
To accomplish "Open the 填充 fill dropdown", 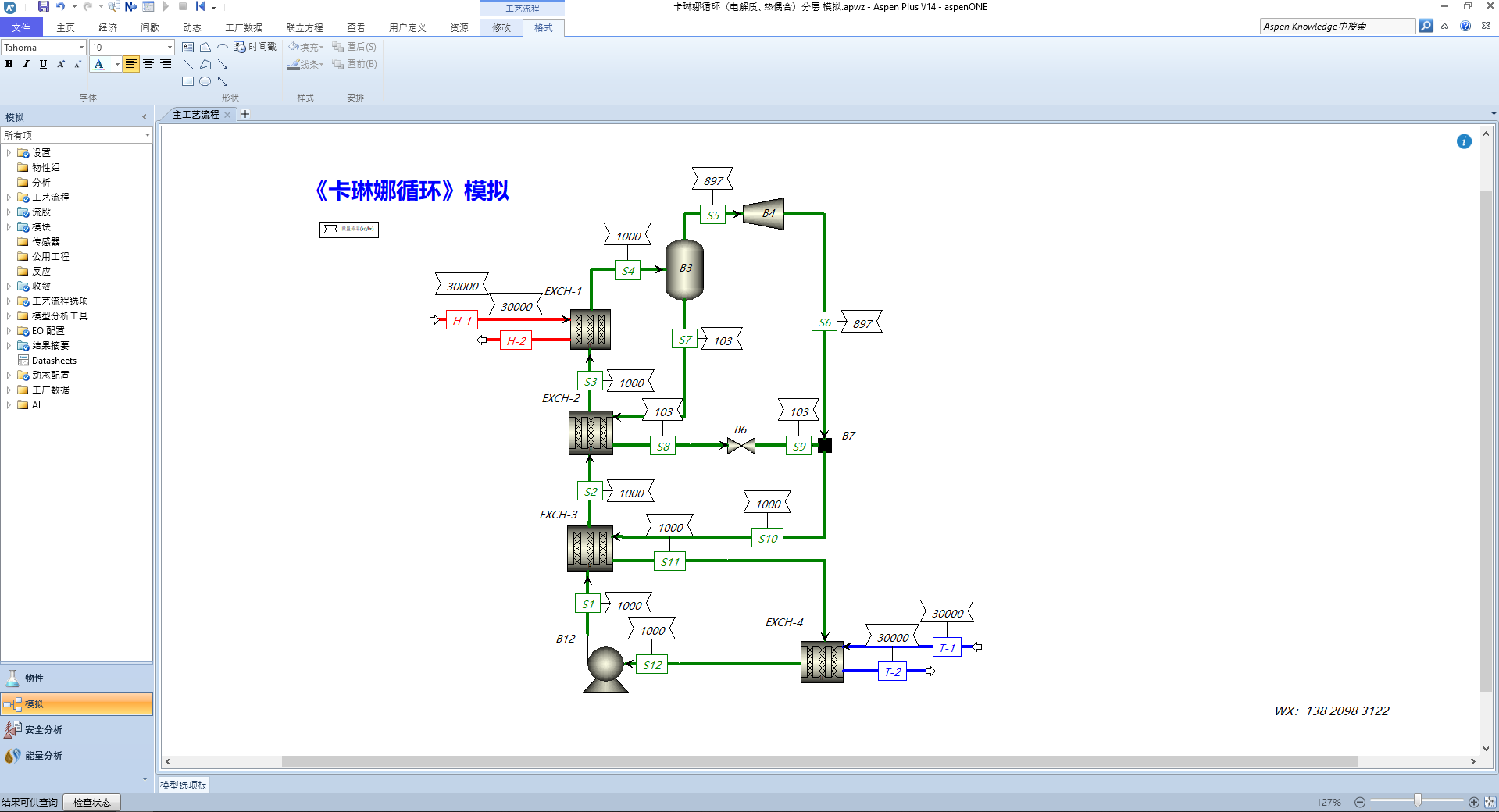I will click(x=305, y=47).
